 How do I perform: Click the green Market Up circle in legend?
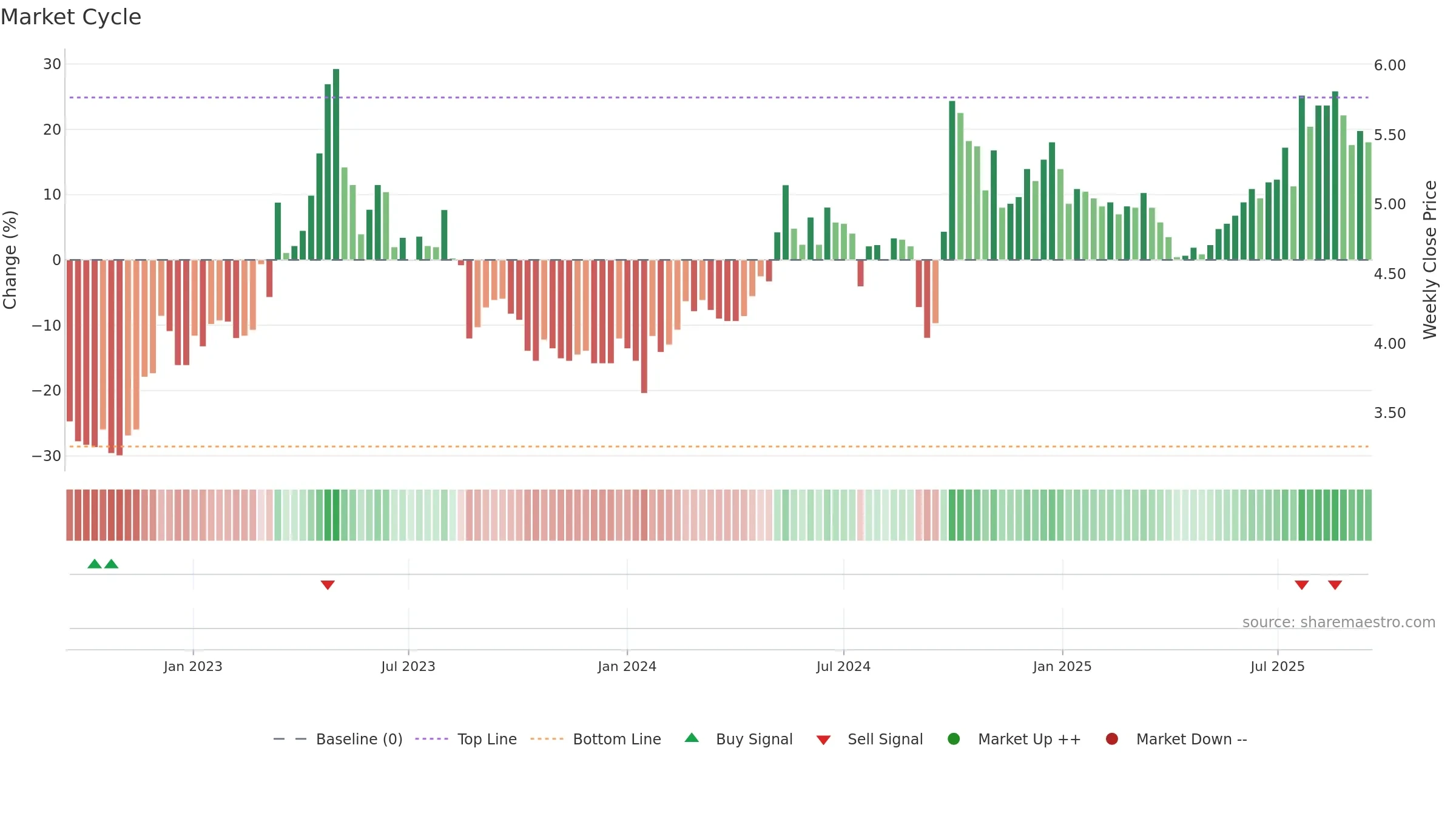click(x=954, y=739)
